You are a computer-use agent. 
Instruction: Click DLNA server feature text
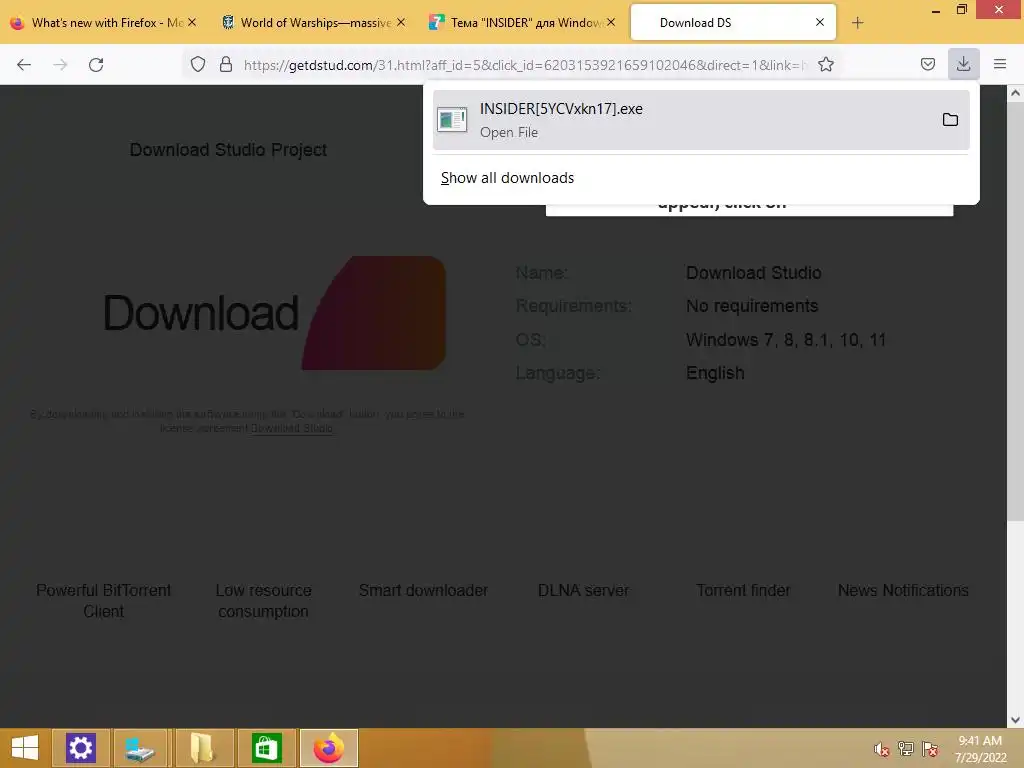click(583, 590)
